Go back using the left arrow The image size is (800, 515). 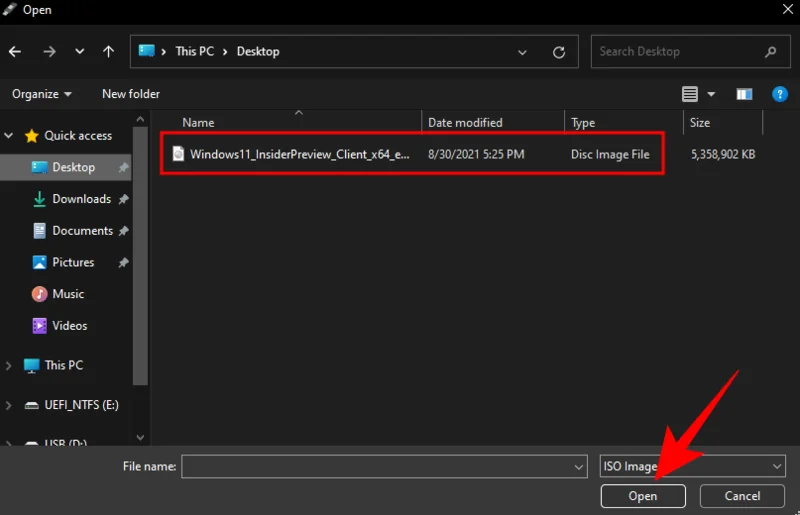click(15, 52)
